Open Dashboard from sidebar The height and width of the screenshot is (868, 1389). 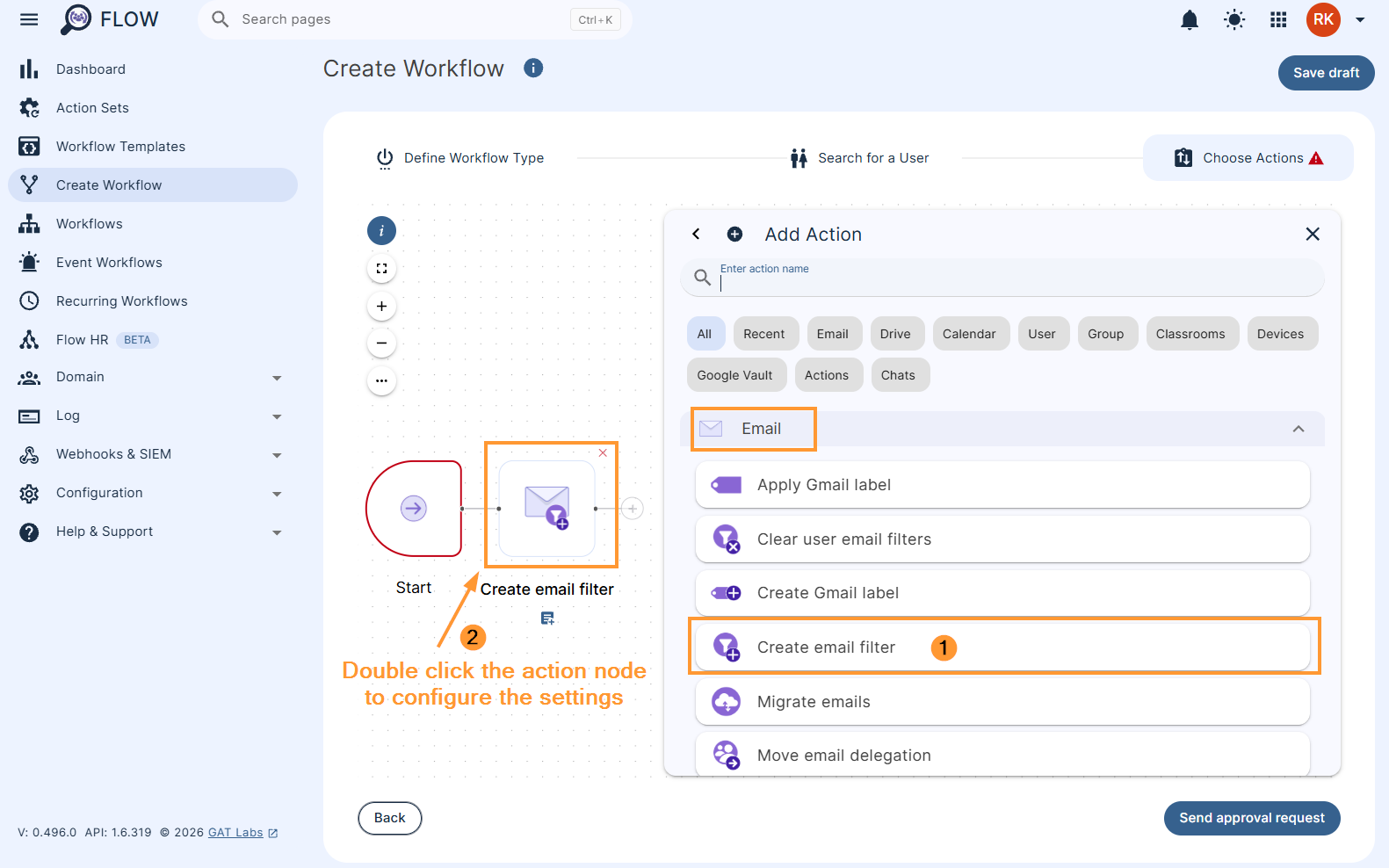click(153, 69)
